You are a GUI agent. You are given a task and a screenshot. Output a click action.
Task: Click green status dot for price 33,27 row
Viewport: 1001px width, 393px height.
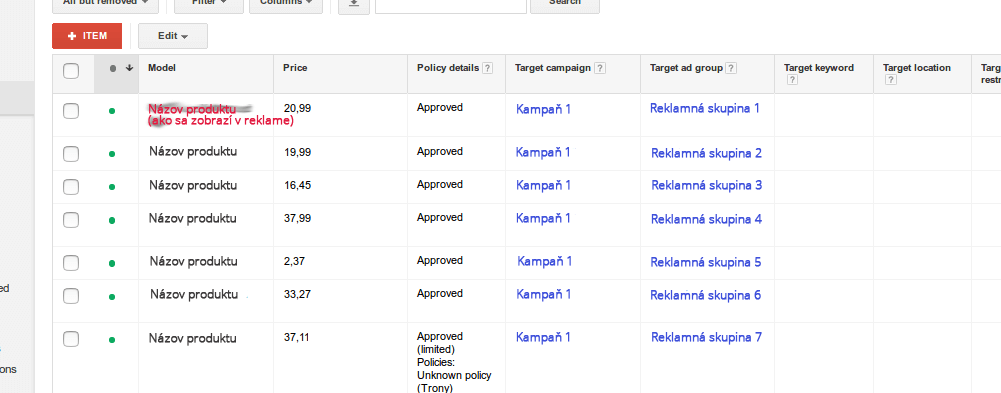(112, 297)
